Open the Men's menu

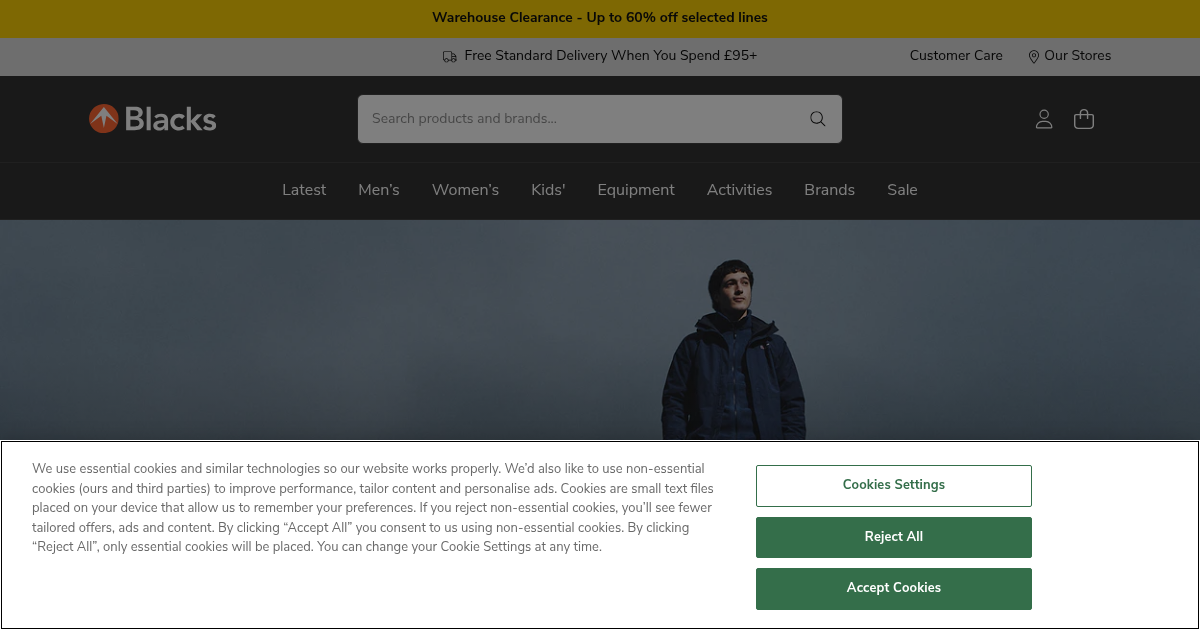tap(379, 190)
